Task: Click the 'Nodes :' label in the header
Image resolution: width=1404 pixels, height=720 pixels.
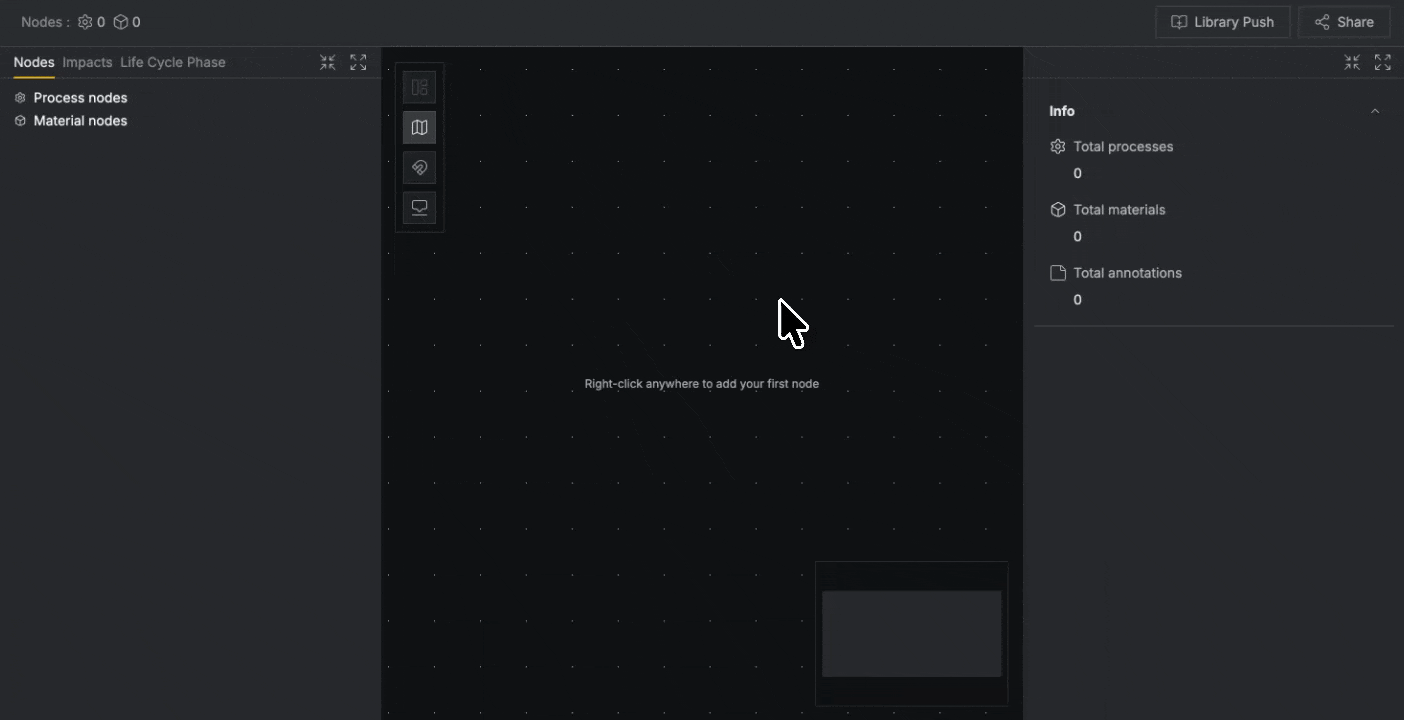Action: tap(45, 22)
